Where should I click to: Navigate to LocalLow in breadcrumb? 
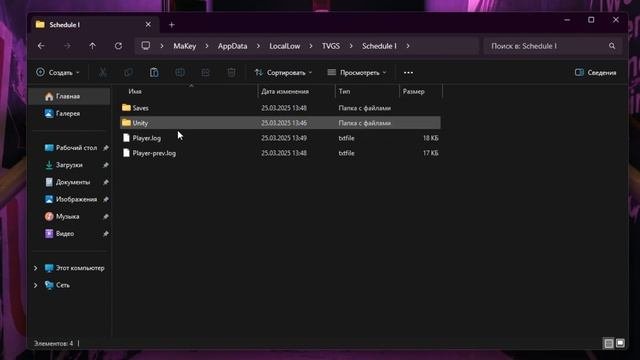pyautogui.click(x=284, y=46)
